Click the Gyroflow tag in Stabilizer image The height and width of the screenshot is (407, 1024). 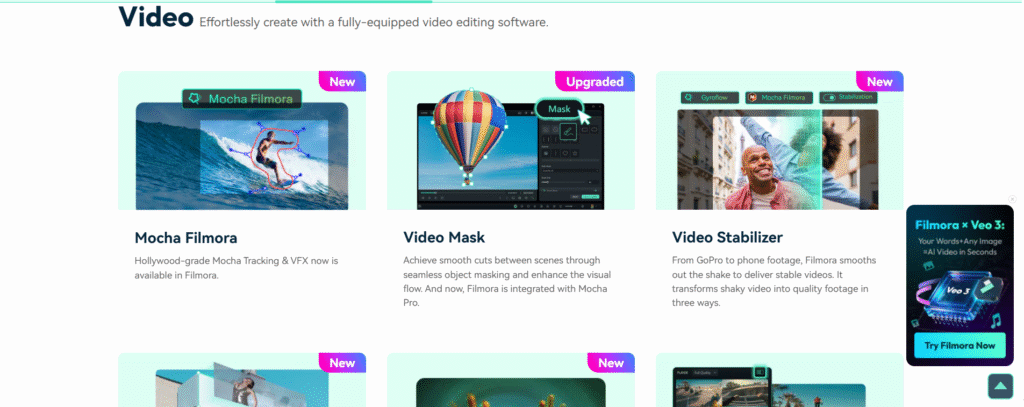click(710, 98)
